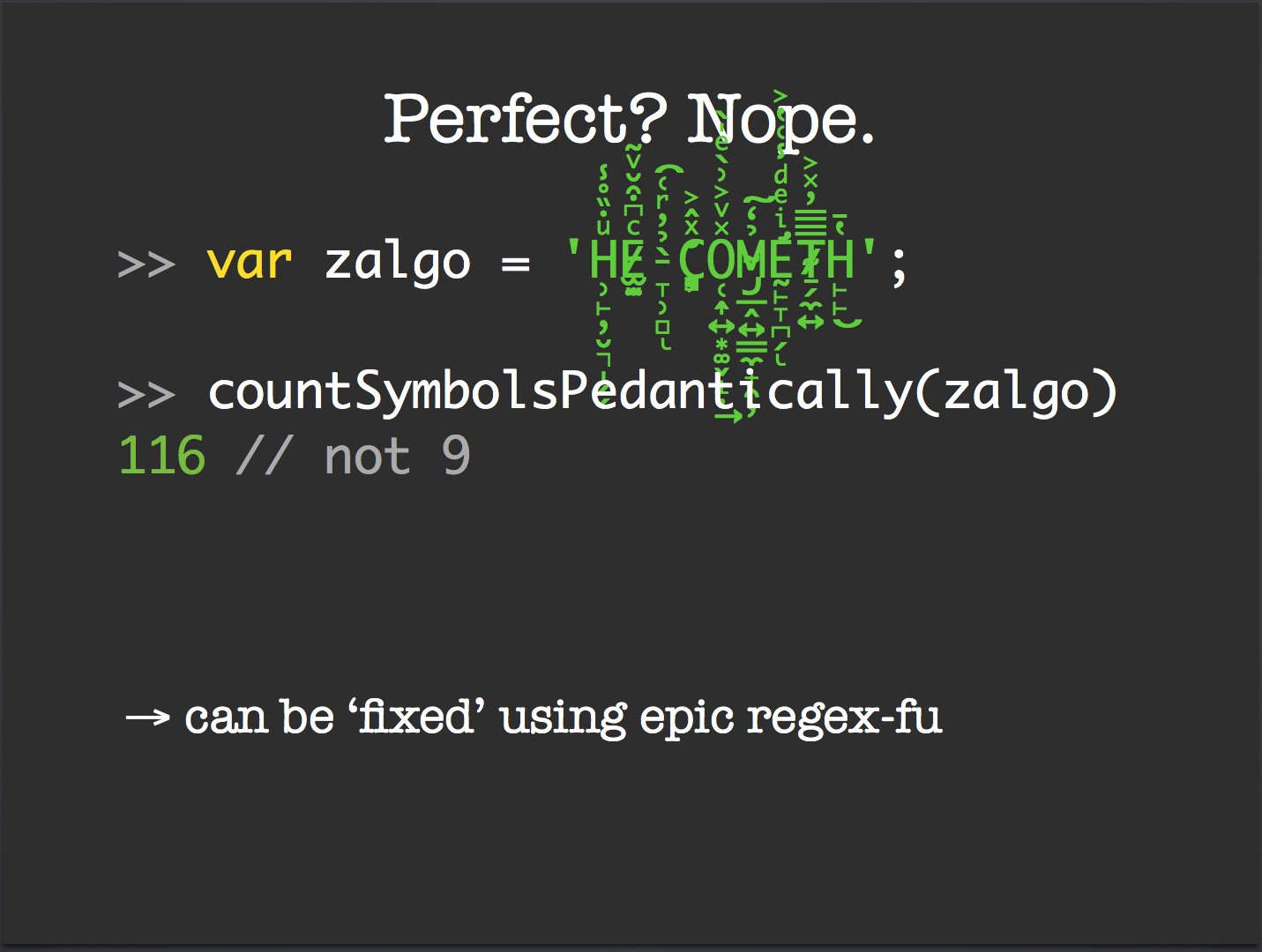Click the second '>>' console prompt
This screenshot has width=1262, height=952.
point(146,394)
